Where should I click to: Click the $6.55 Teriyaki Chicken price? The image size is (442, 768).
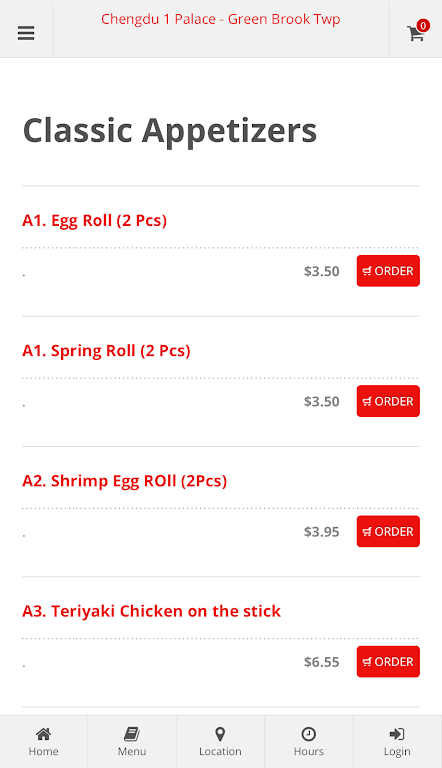click(x=321, y=662)
